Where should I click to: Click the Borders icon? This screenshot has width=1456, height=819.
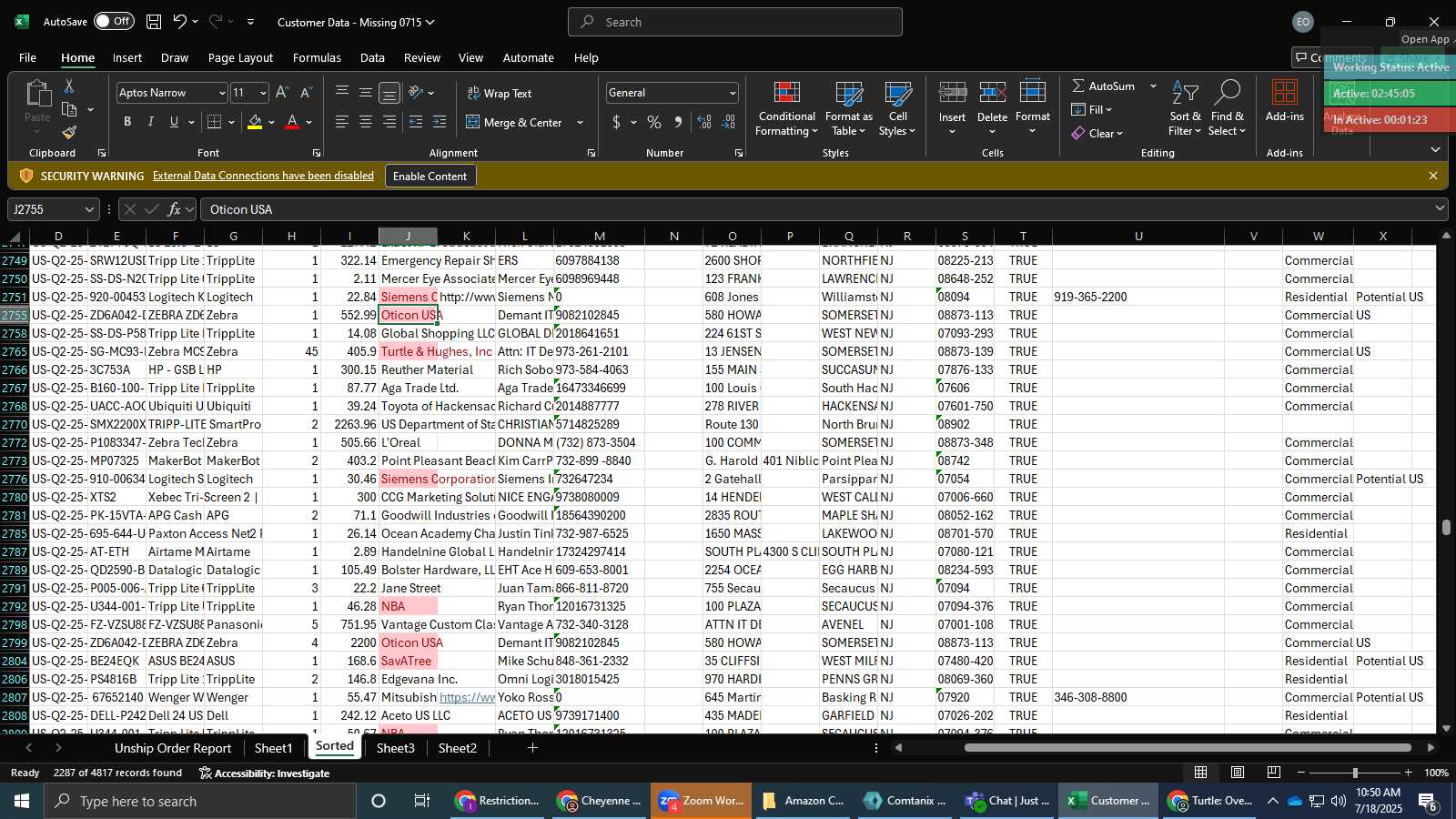[215, 122]
